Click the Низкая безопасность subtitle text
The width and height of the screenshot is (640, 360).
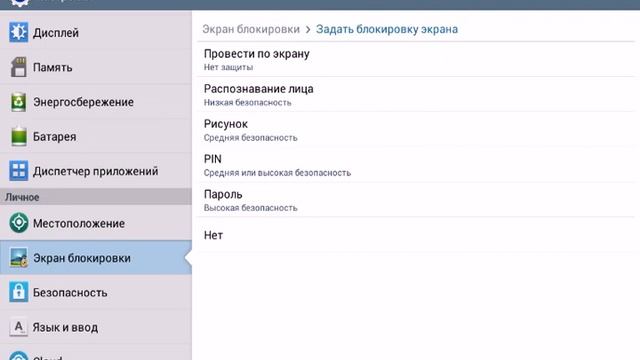(x=247, y=102)
